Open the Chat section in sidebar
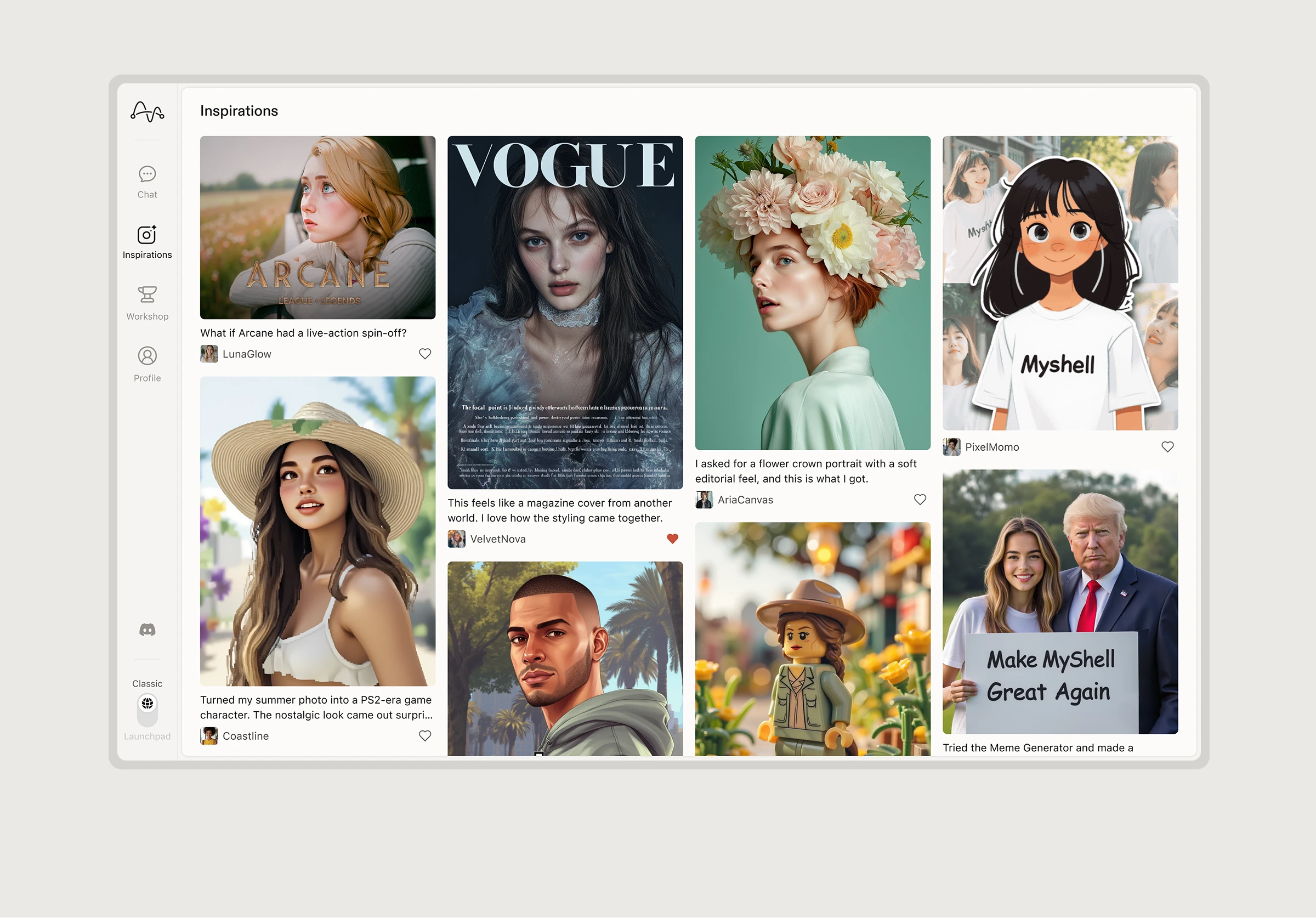The image size is (1316, 918). [x=148, y=182]
